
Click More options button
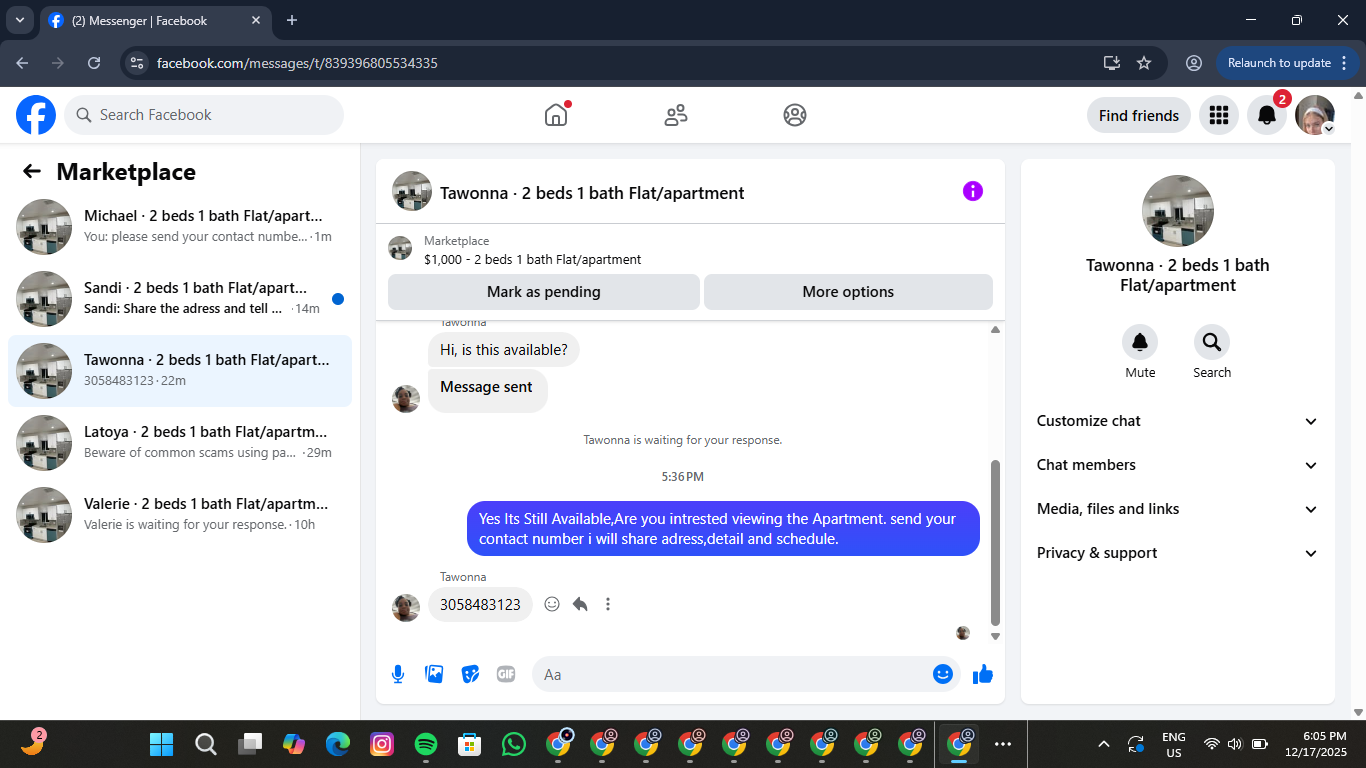848,292
